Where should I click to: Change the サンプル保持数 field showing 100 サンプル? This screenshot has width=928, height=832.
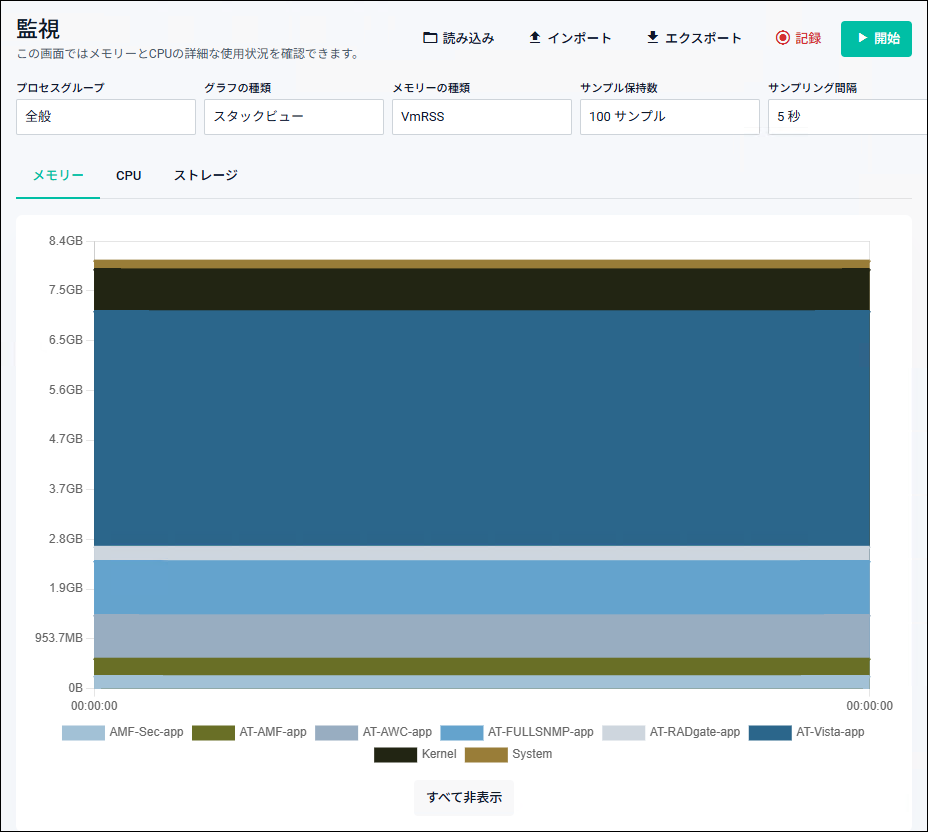tap(670, 117)
